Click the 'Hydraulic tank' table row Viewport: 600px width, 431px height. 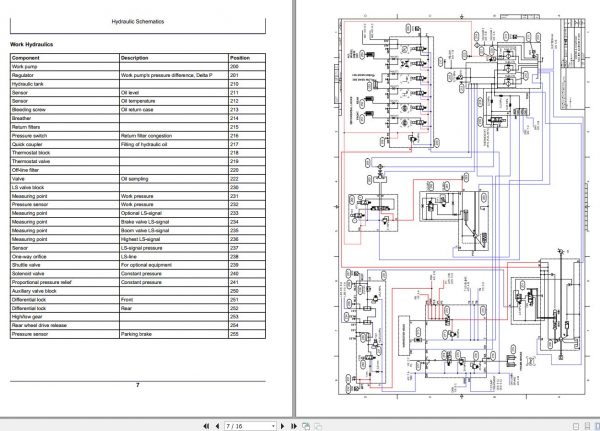pyautogui.click(x=138, y=84)
